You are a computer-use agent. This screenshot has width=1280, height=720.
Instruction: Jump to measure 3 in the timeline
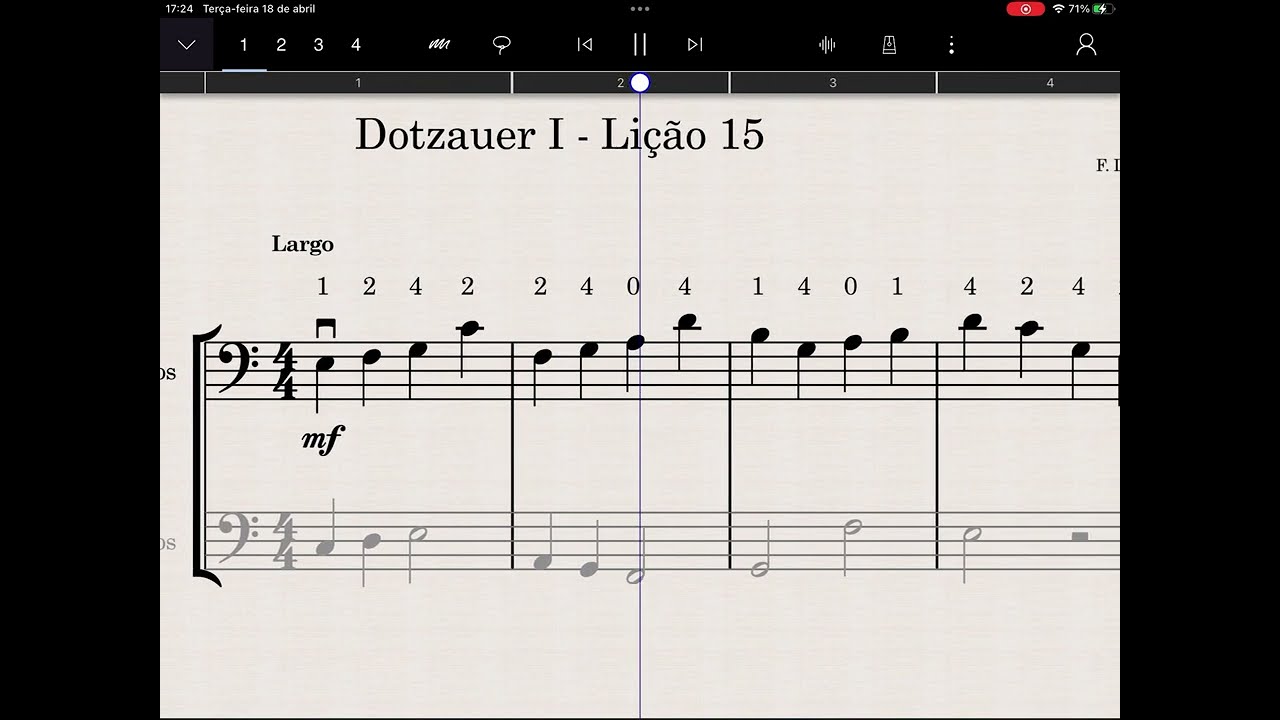pos(833,83)
